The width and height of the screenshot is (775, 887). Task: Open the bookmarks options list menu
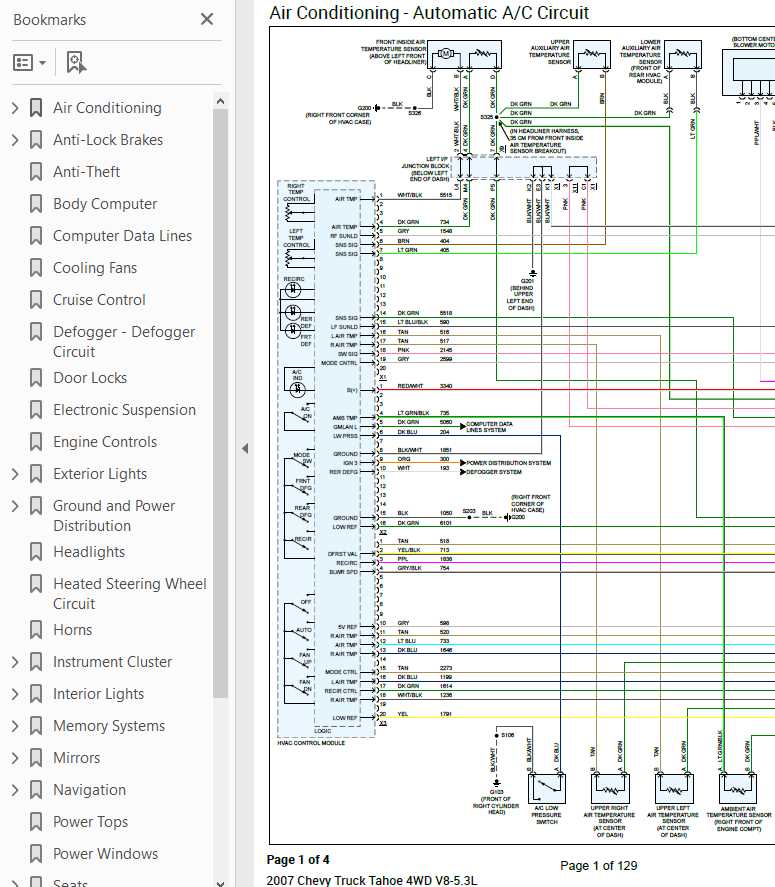29,63
